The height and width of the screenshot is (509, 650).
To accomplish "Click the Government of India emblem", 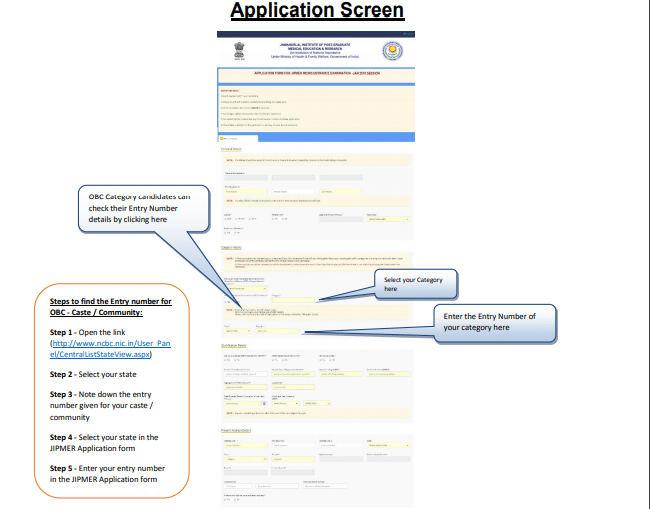I will [245, 50].
